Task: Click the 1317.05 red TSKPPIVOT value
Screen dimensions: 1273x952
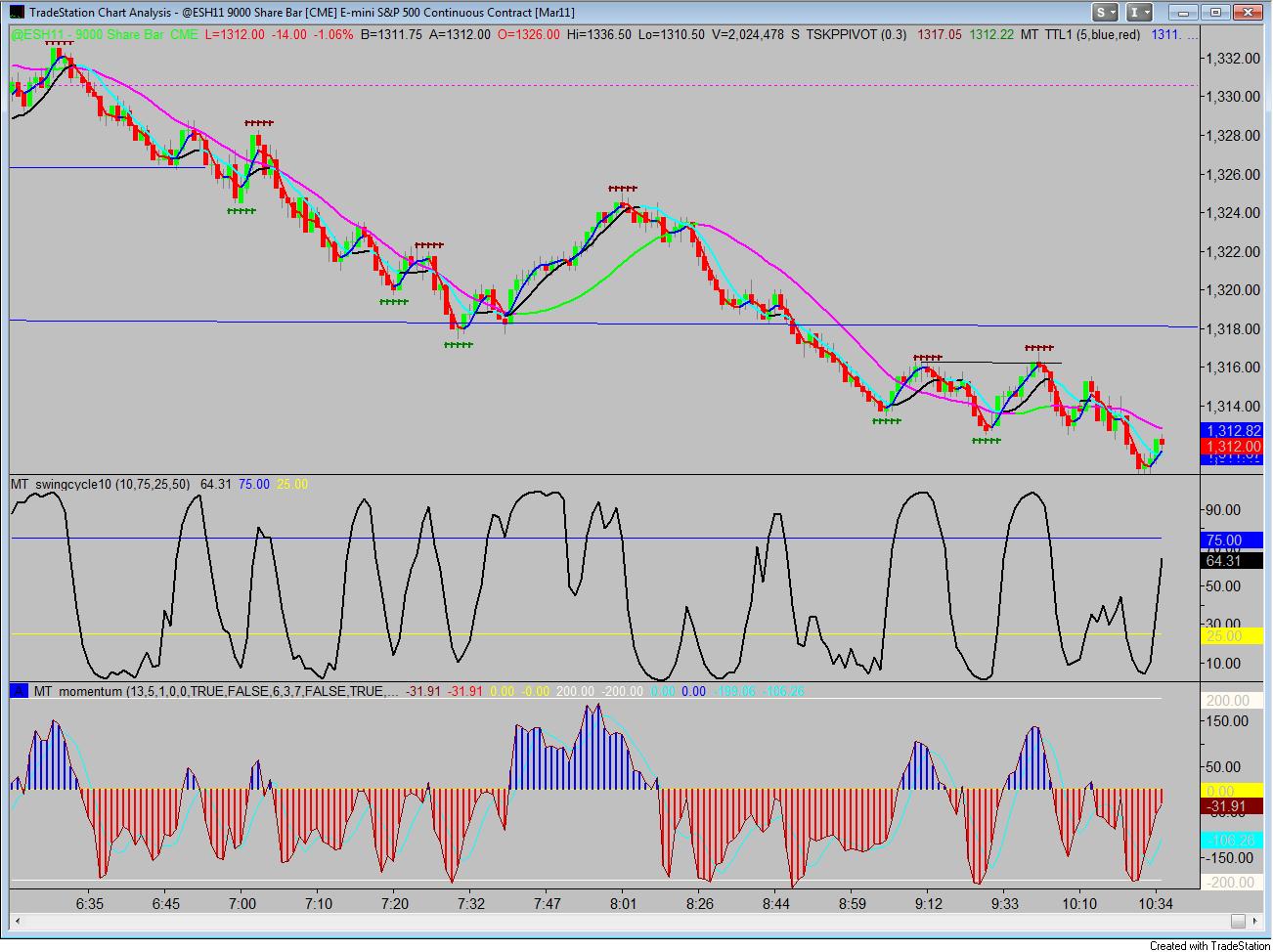Action: [939, 34]
